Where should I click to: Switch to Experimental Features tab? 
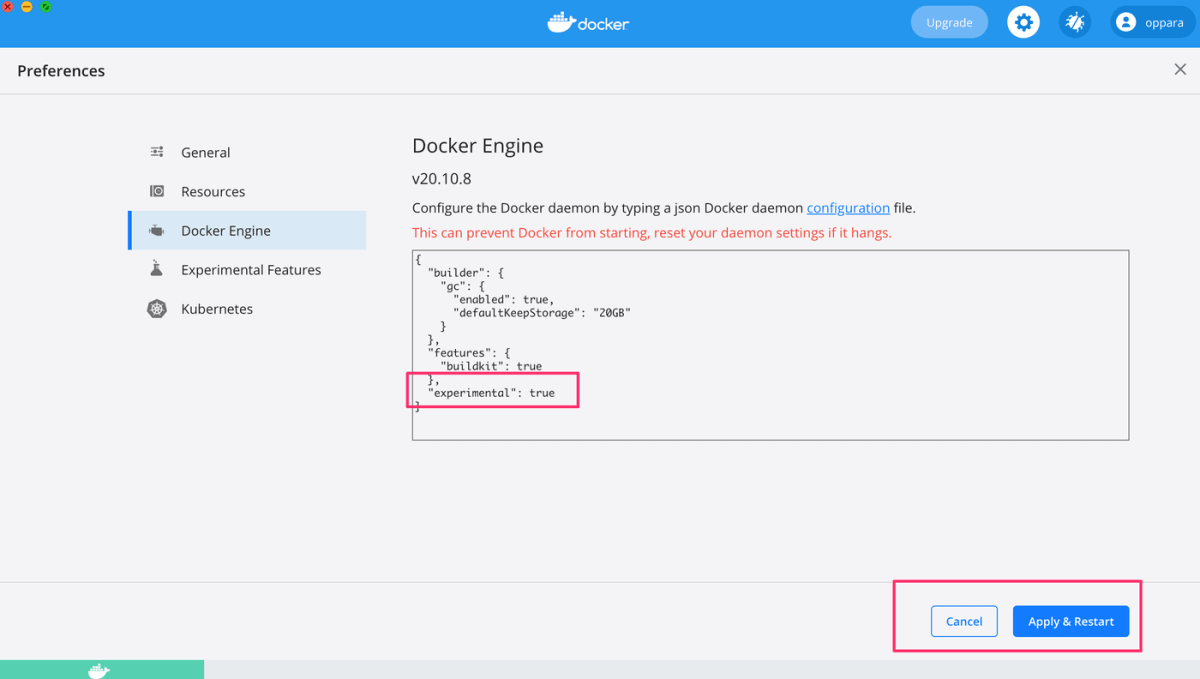pos(247,269)
